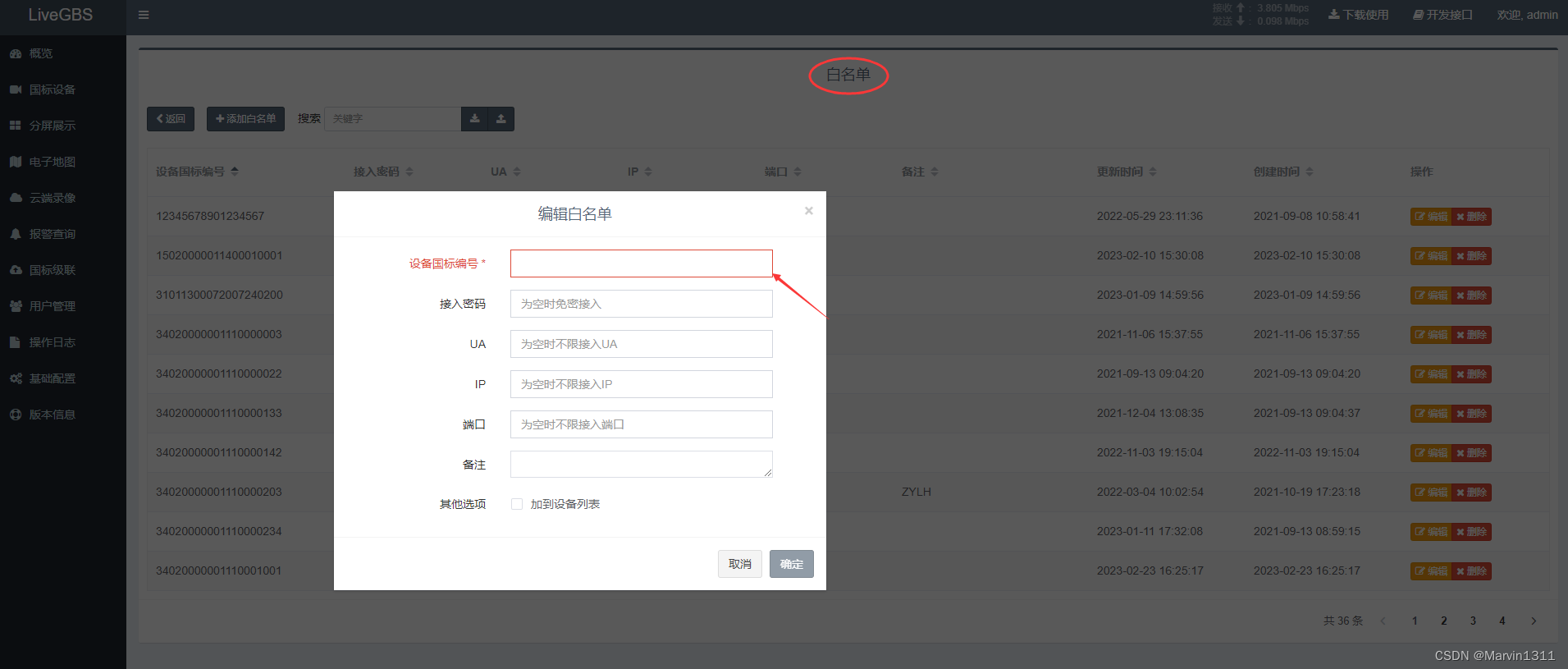The height and width of the screenshot is (669, 1568).
Task: Edit row updated 2023-01-11 17:32:08
Action: [1431, 532]
